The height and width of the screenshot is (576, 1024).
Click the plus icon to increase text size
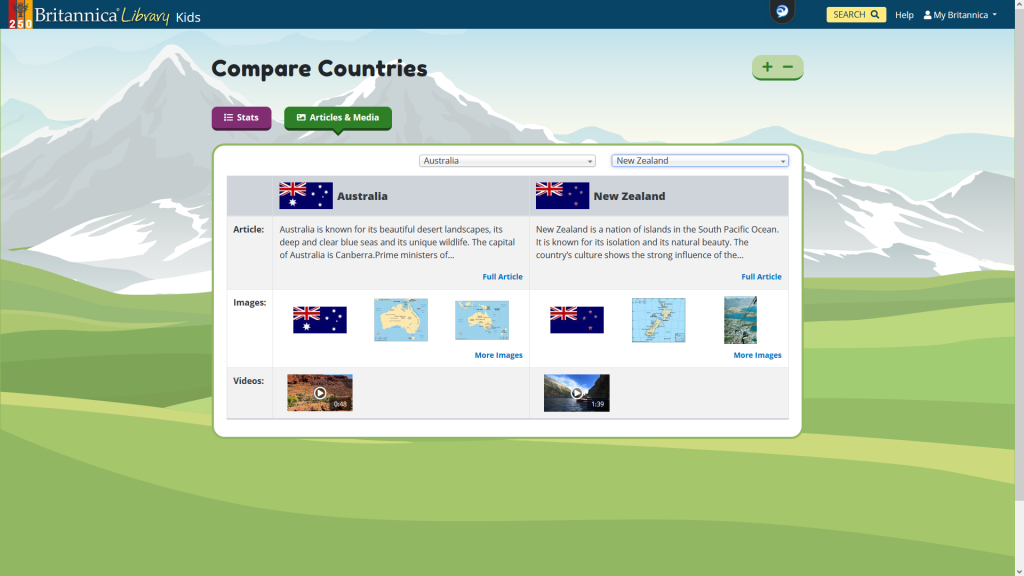(x=767, y=67)
